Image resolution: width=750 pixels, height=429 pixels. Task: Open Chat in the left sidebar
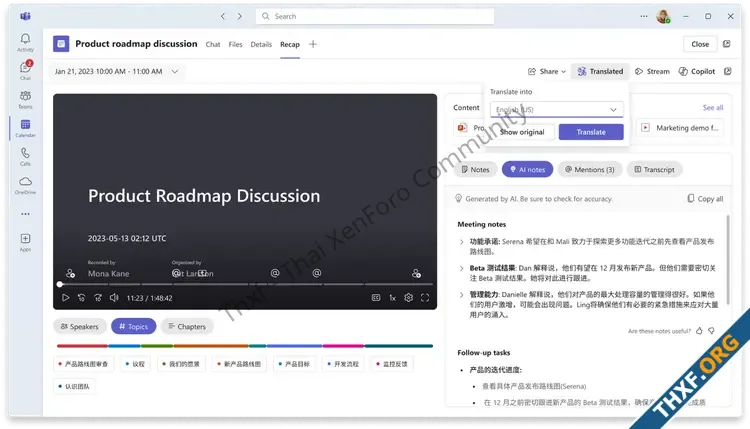click(25, 67)
